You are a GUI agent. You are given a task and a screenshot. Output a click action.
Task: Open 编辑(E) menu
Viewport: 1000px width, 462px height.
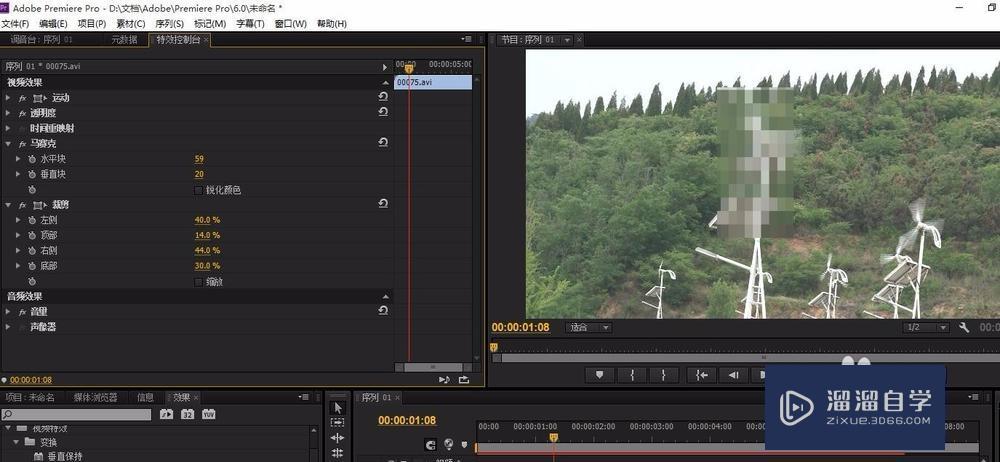click(x=53, y=24)
